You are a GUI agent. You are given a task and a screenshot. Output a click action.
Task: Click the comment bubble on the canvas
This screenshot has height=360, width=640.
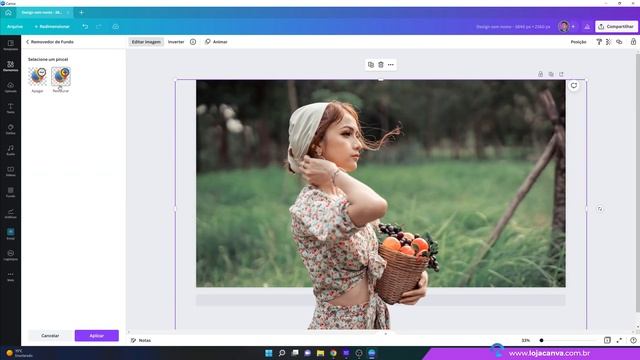coord(574,85)
